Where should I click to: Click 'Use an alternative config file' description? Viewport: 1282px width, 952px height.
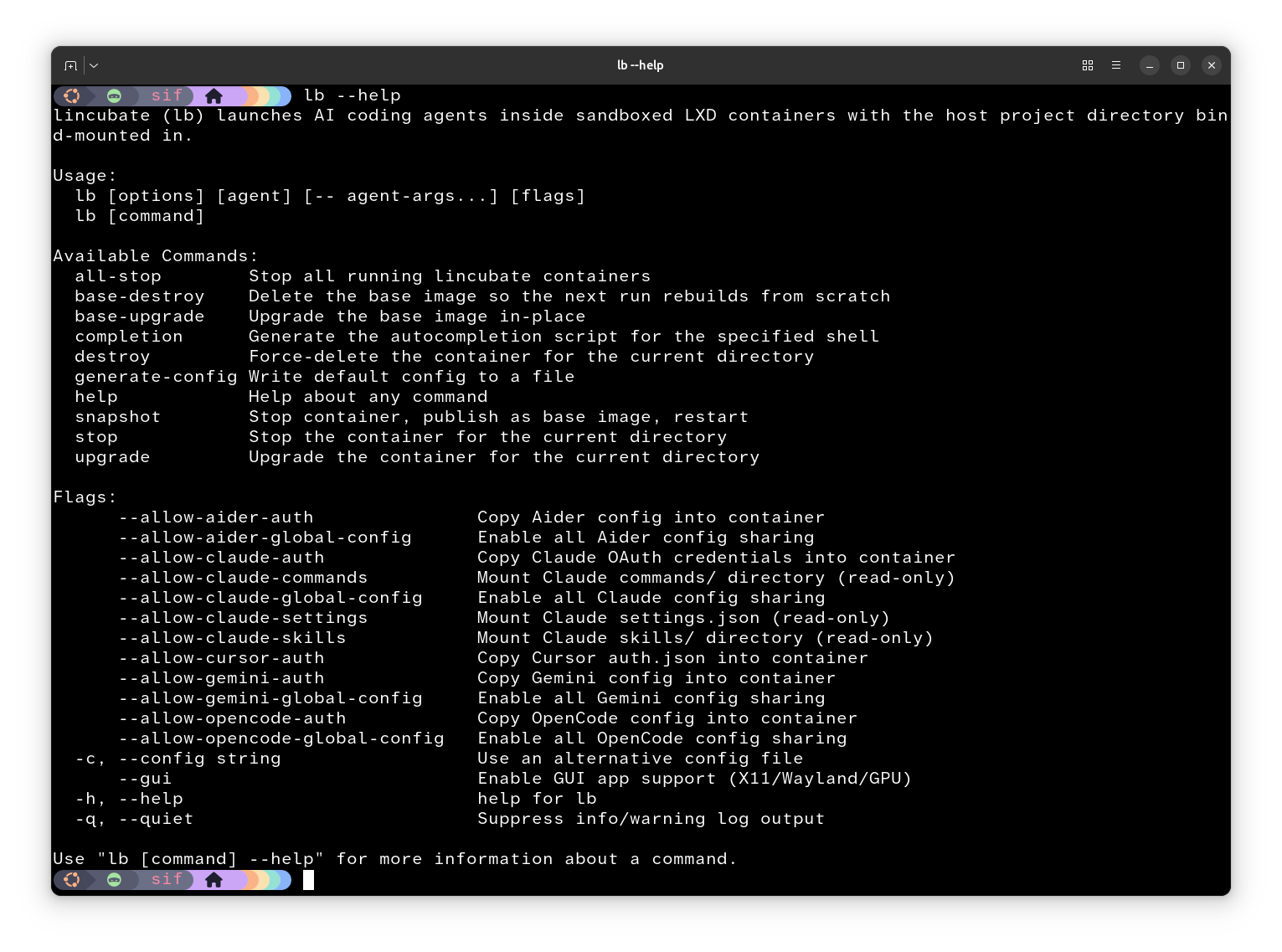point(640,759)
